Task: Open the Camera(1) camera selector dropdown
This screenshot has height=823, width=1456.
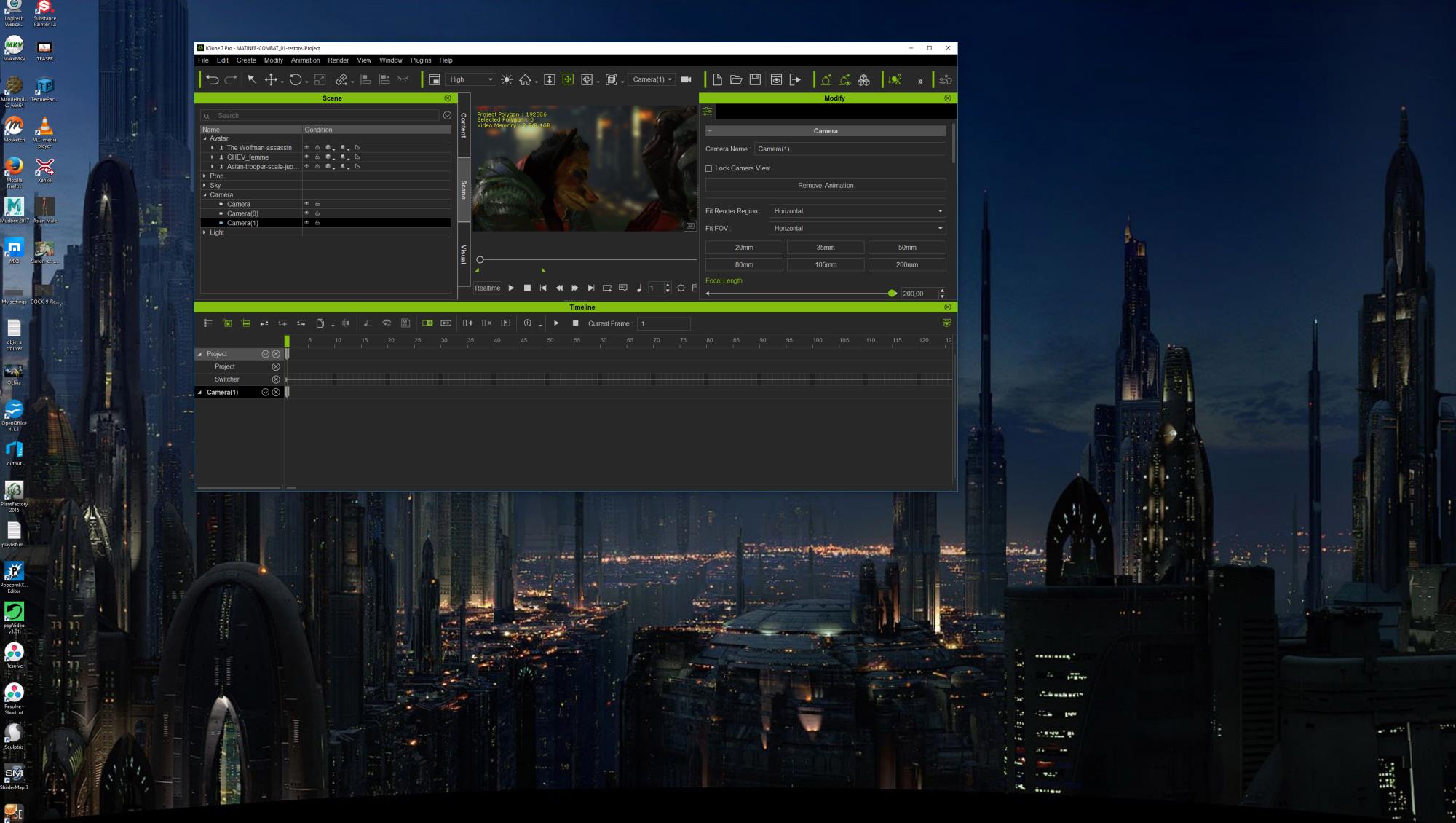Action: click(x=652, y=80)
